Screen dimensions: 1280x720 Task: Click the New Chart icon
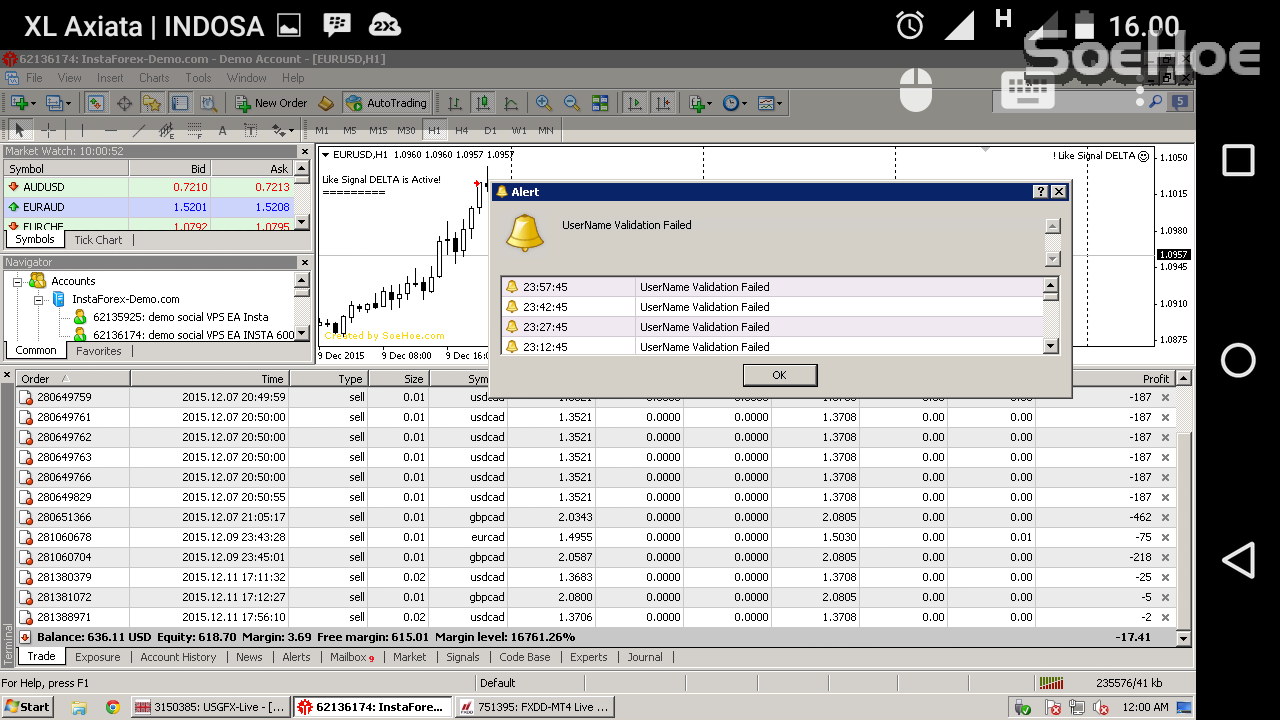click(x=17, y=103)
